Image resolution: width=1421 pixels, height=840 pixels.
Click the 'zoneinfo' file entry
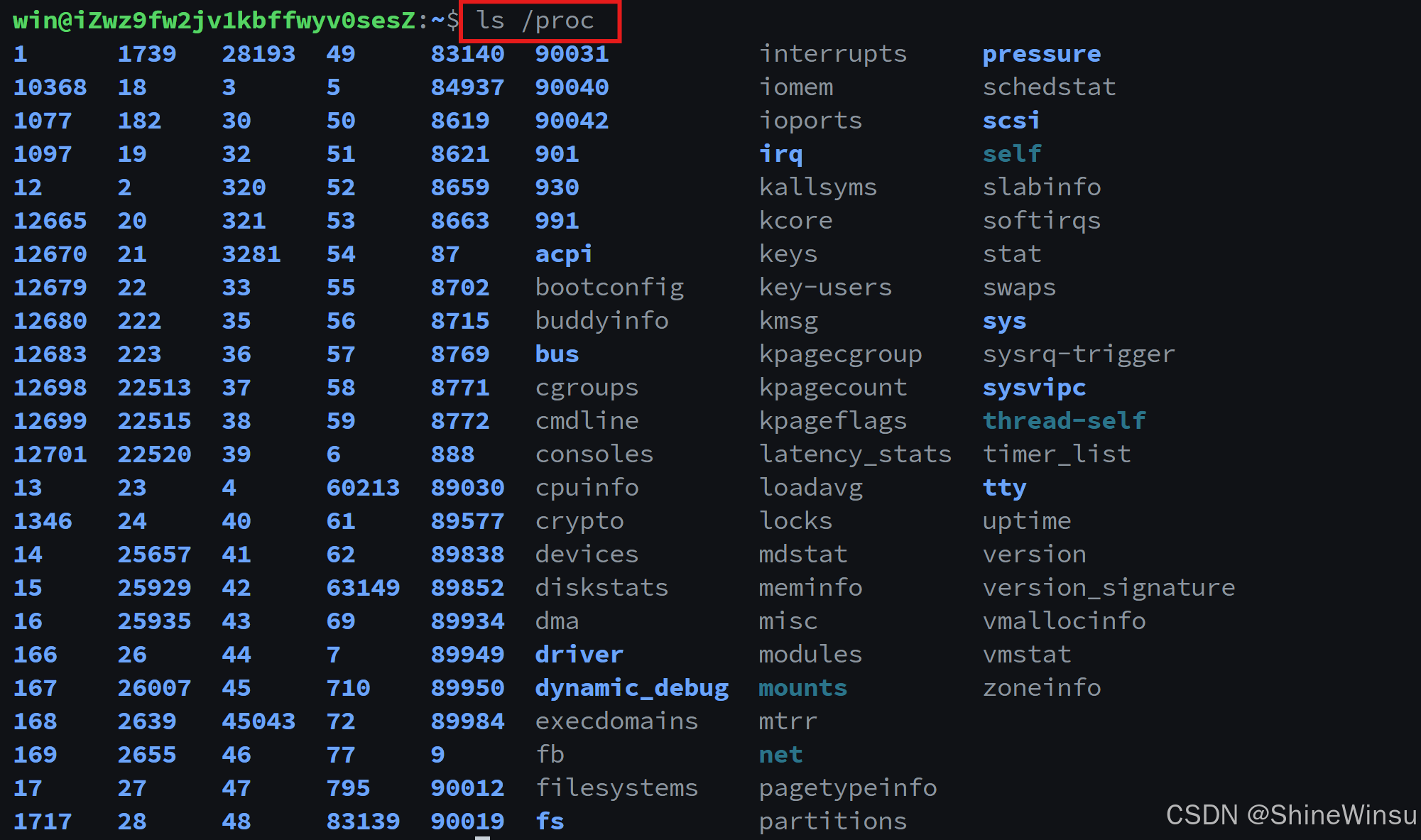tap(1041, 688)
